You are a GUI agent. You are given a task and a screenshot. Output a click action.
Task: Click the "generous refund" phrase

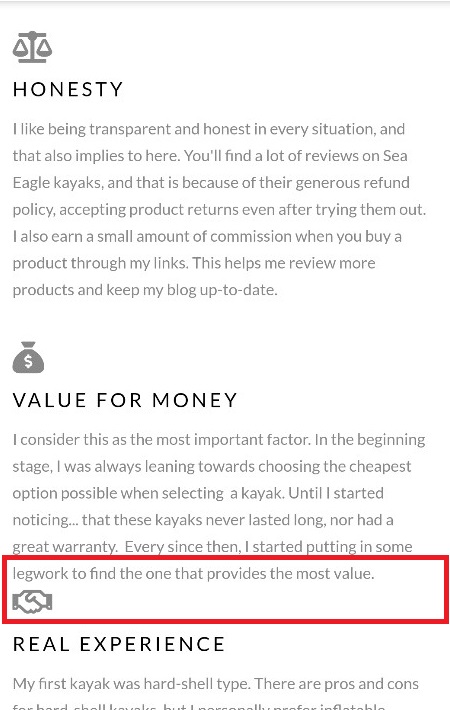[x=353, y=182]
